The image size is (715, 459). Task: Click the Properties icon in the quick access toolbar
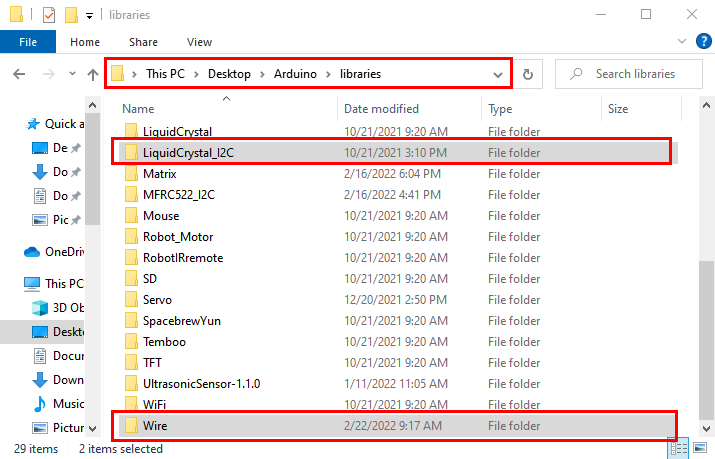[x=49, y=15]
